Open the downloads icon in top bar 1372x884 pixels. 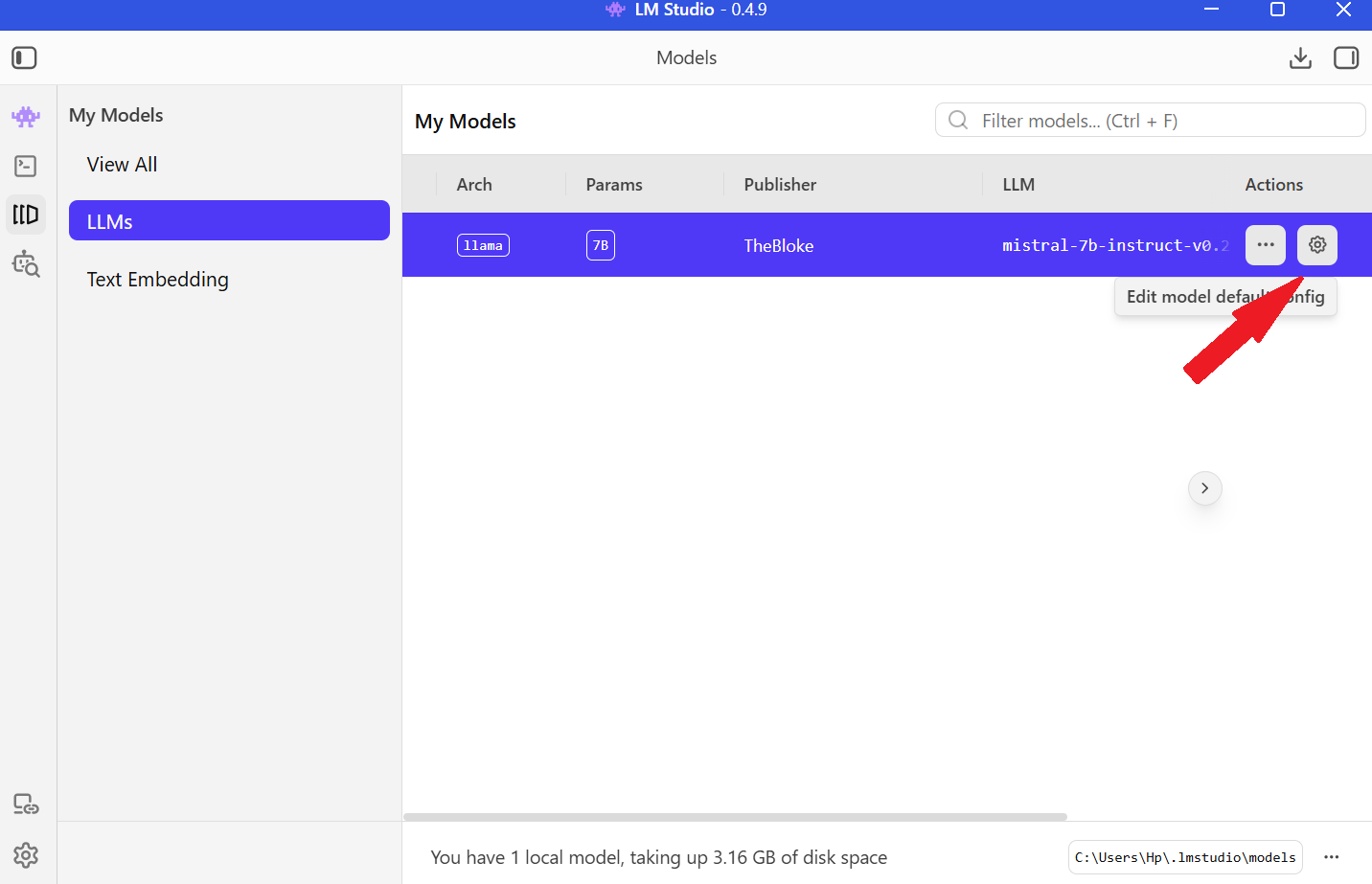[1300, 57]
